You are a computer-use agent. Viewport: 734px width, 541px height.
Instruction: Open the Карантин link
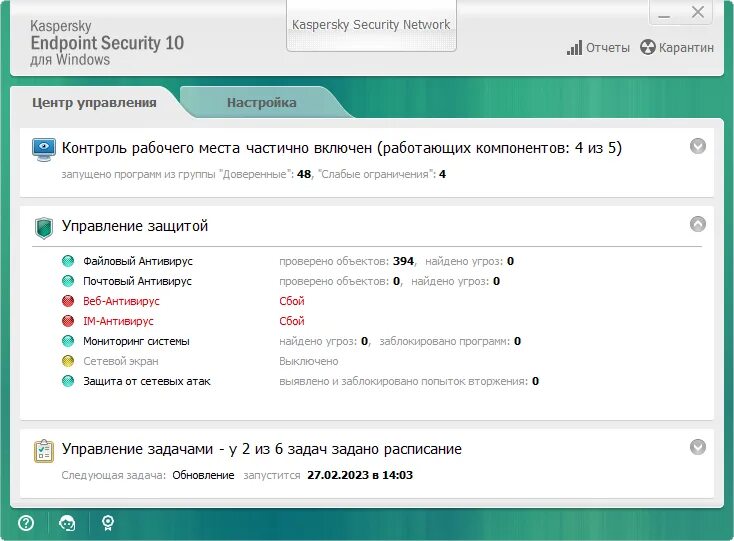pyautogui.click(x=686, y=48)
